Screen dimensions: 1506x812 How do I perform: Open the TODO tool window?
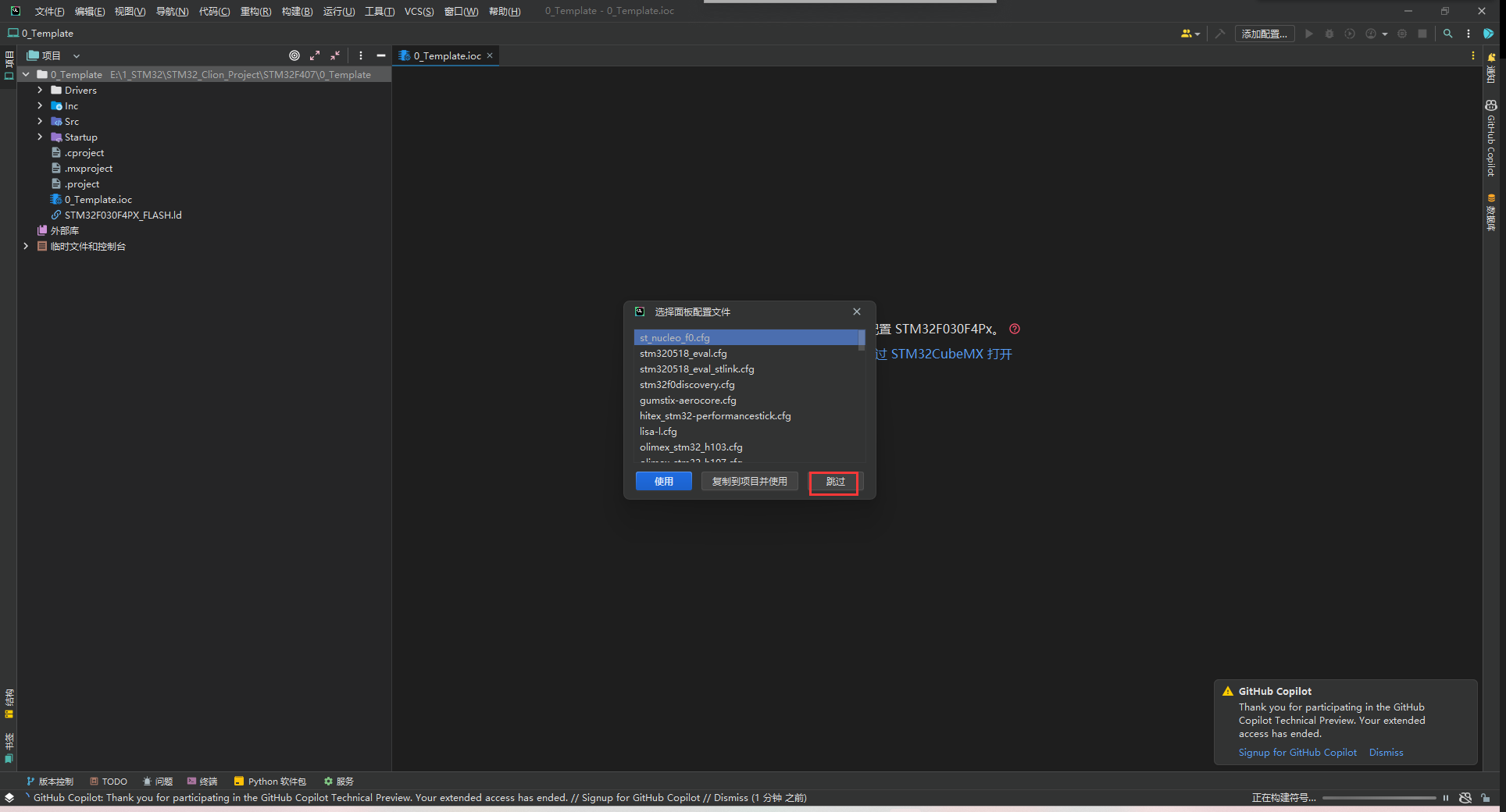click(108, 781)
